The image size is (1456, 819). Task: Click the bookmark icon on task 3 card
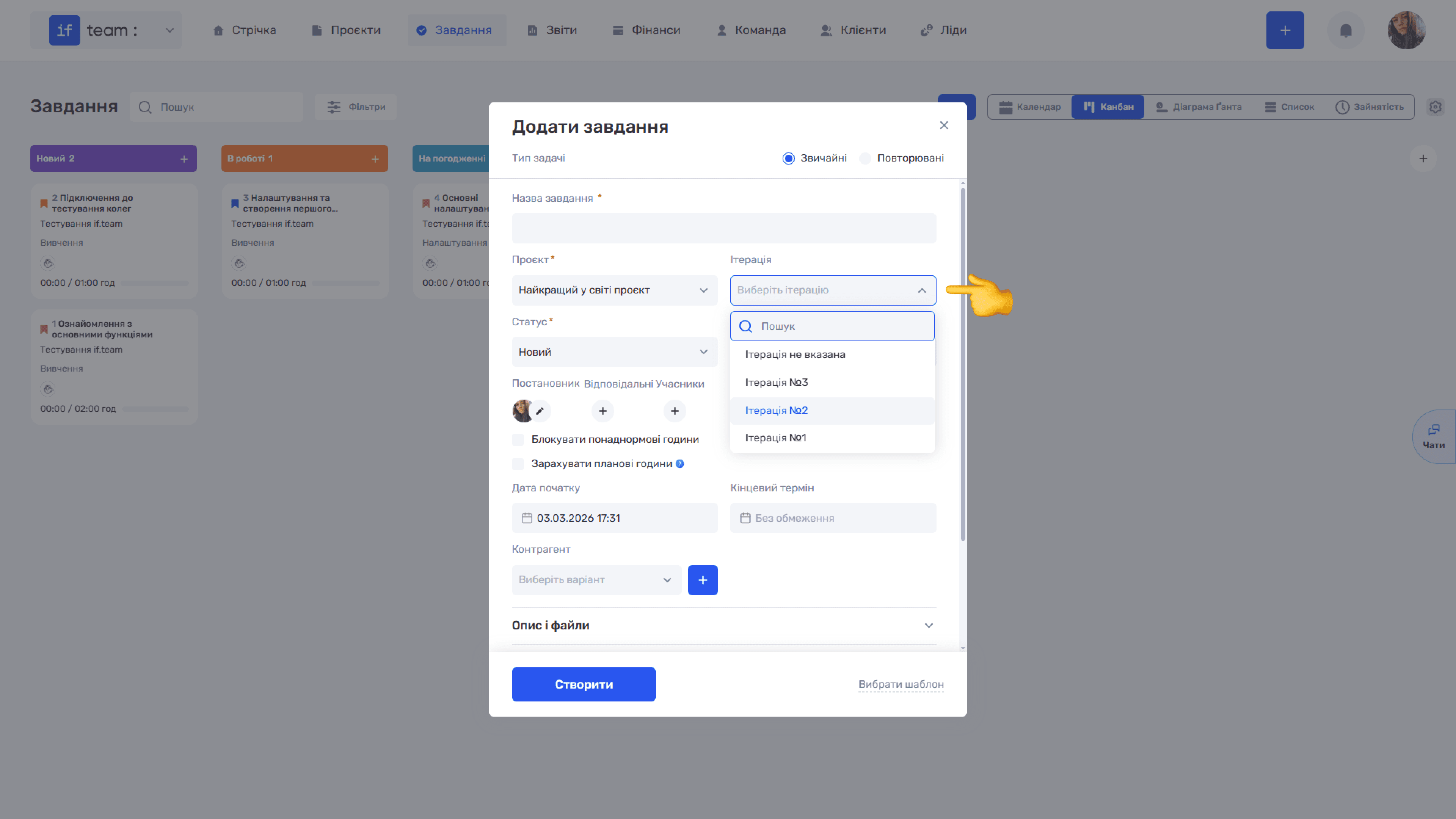click(x=235, y=204)
